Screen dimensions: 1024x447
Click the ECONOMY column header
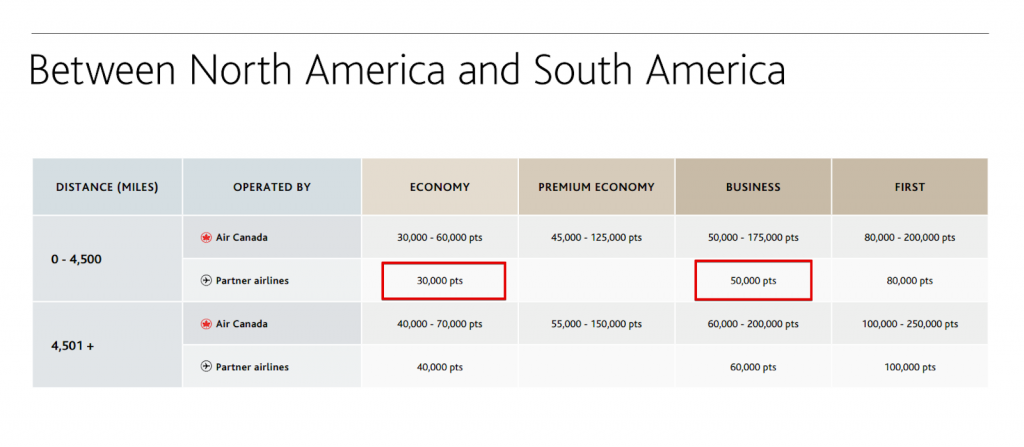pos(440,187)
